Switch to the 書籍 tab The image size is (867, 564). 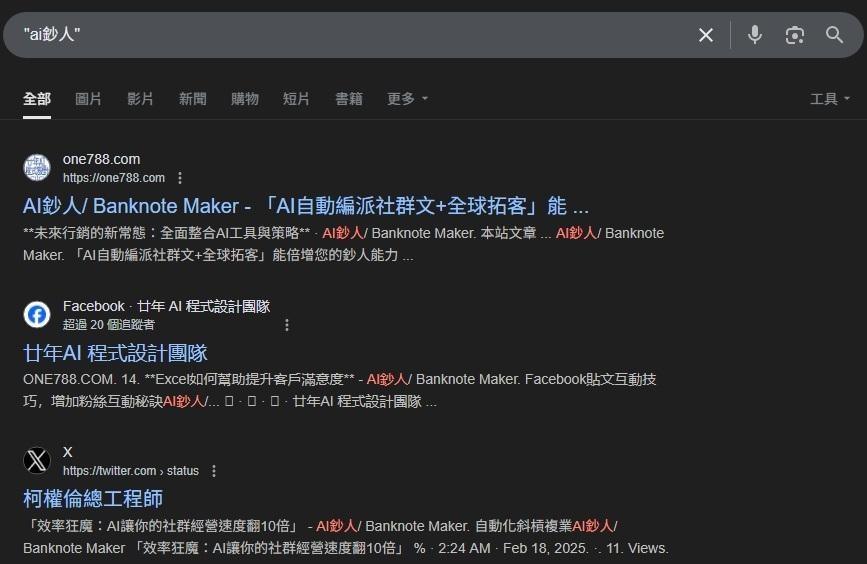pos(349,99)
